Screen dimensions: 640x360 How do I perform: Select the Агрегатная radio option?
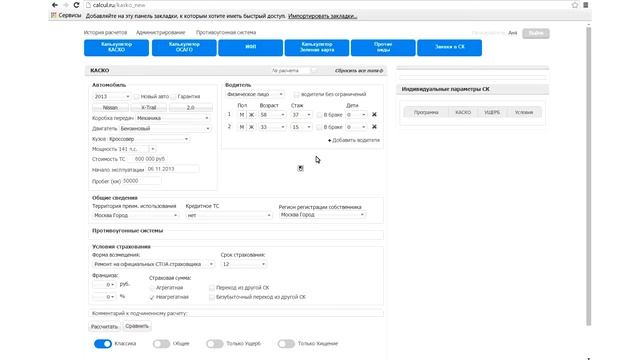(x=152, y=288)
